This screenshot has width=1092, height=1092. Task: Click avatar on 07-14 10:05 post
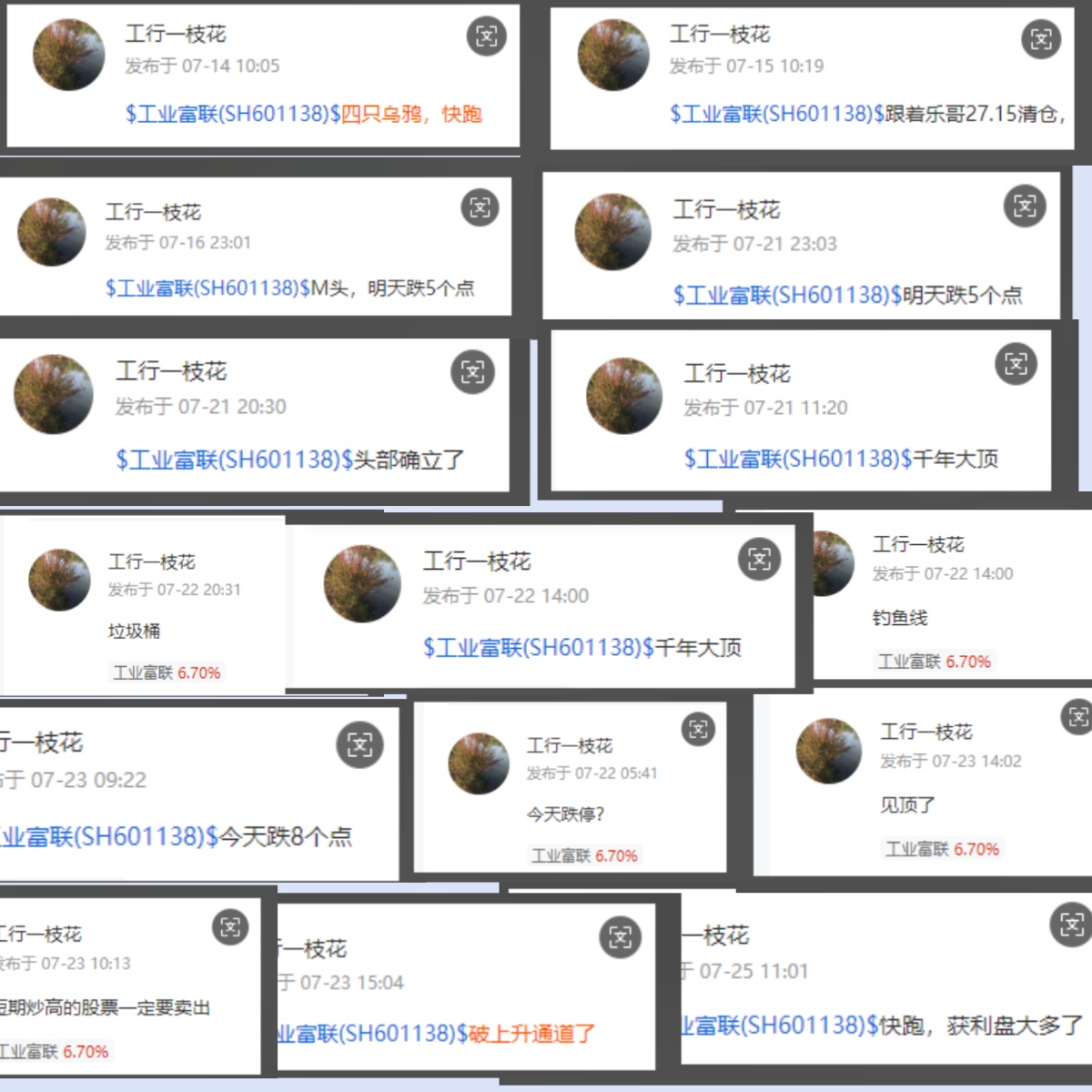(69, 55)
